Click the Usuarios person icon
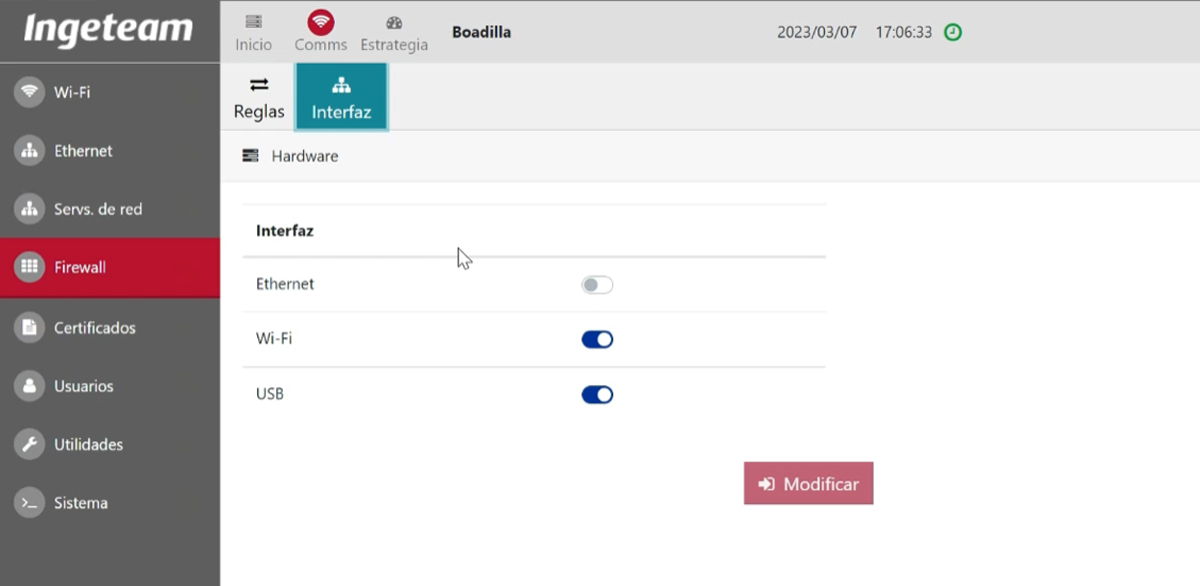Image resolution: width=1200 pixels, height=586 pixels. [30, 386]
